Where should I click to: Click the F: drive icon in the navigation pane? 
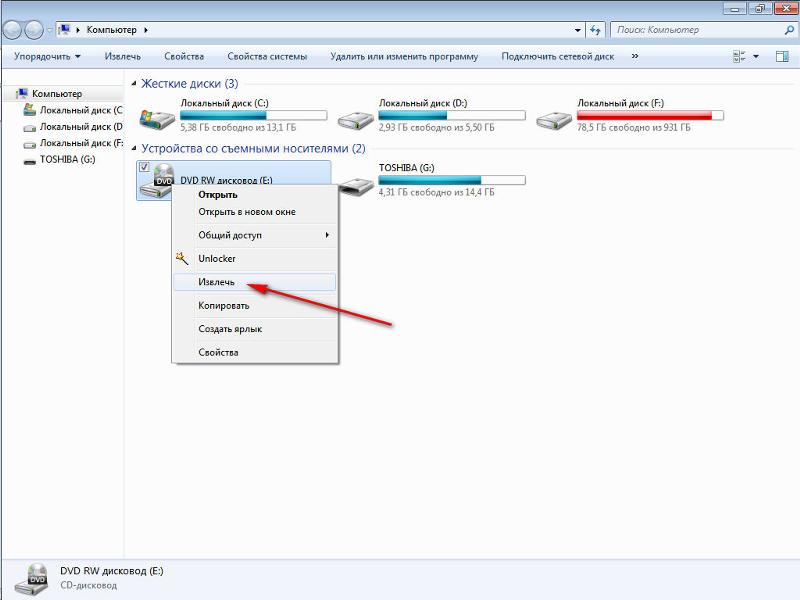pyautogui.click(x=30, y=144)
